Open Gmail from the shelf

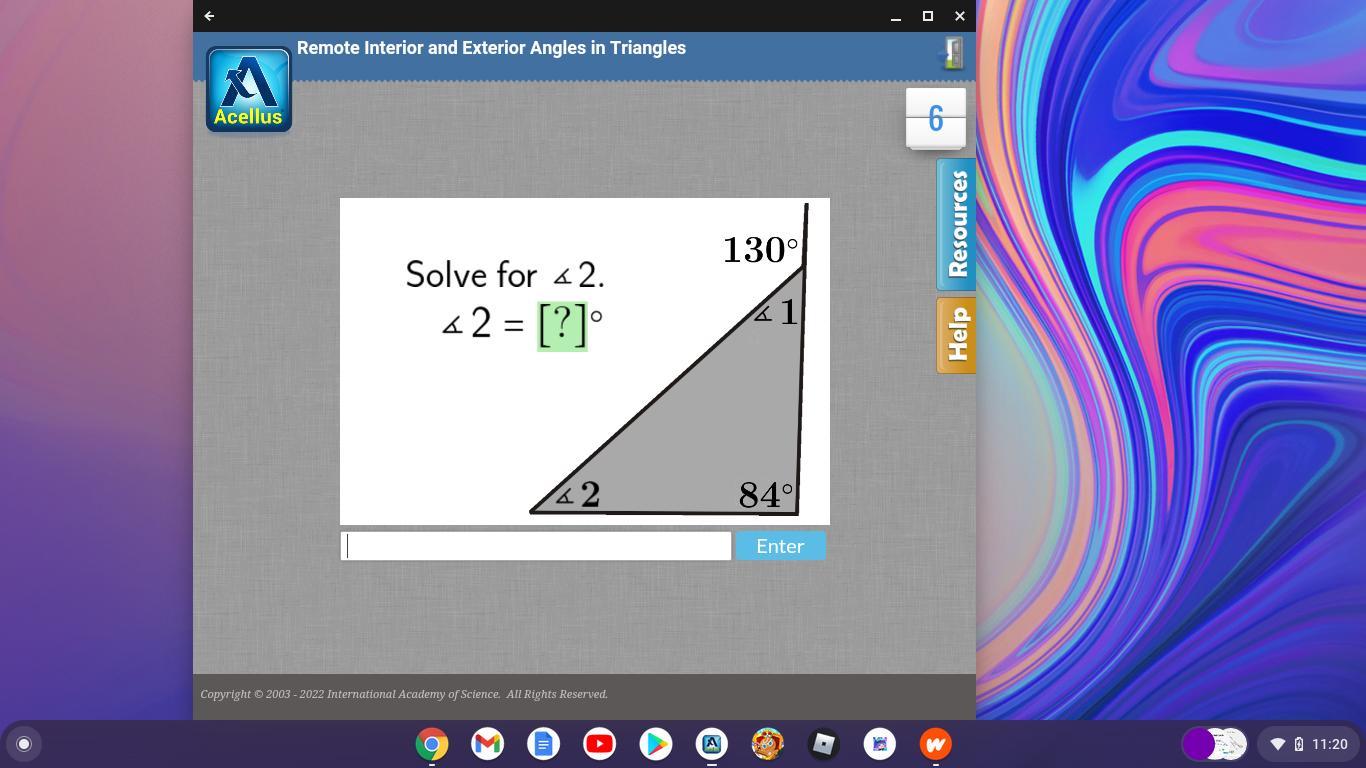point(488,744)
